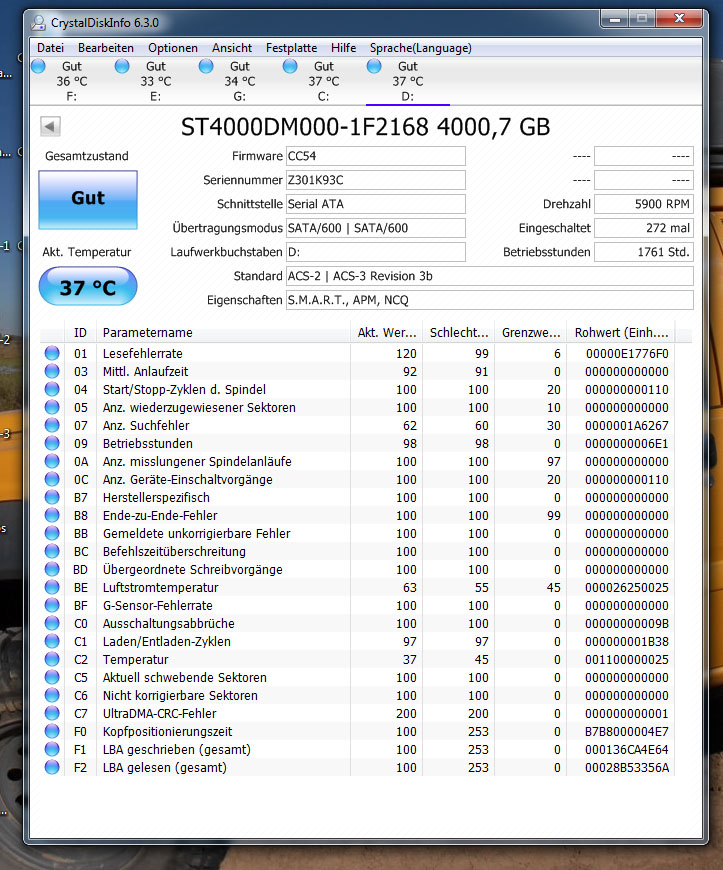Open the Bearbeiten menu
The height and width of the screenshot is (870, 723).
[105, 48]
